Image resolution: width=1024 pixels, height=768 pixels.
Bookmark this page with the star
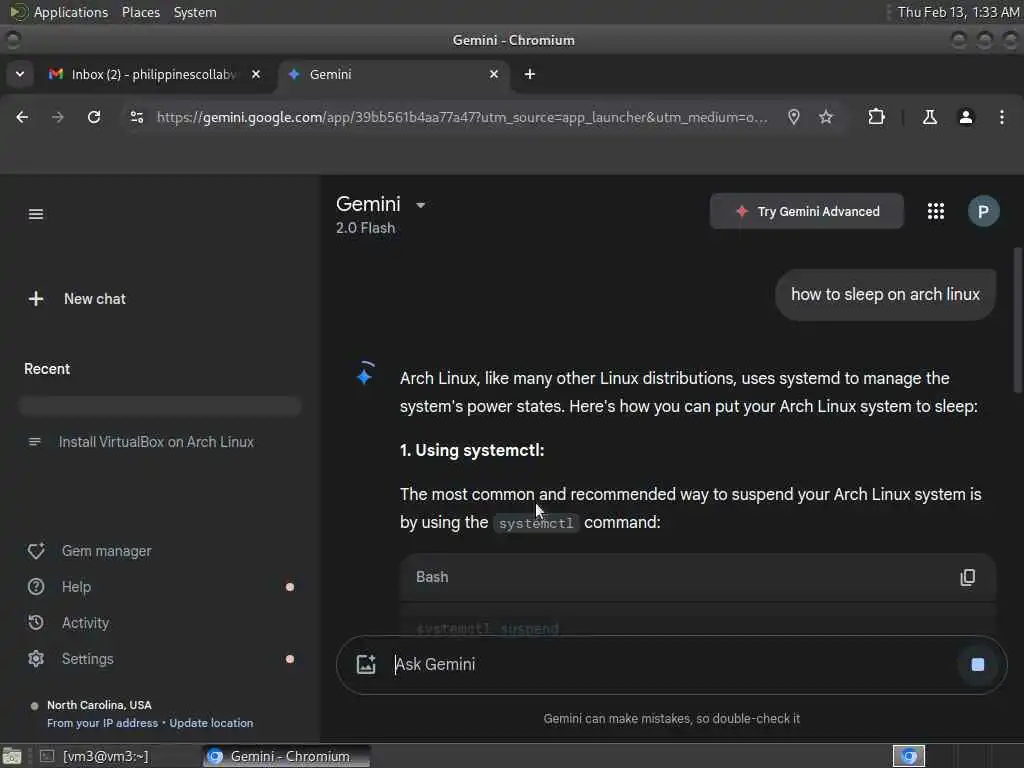pos(826,117)
